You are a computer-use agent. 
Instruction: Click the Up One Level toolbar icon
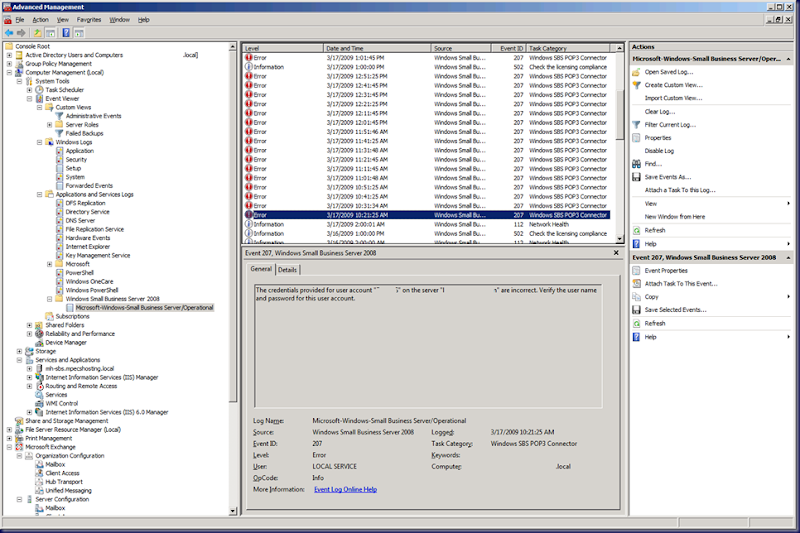[x=37, y=32]
